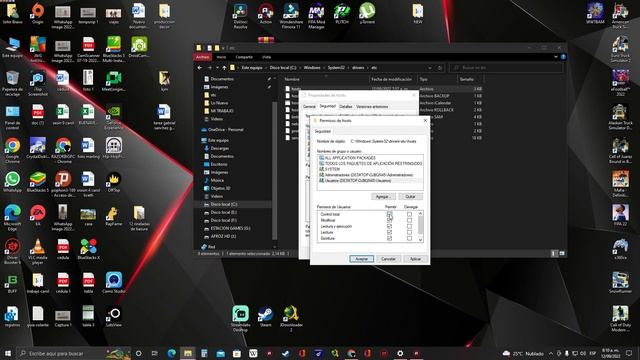The width and height of the screenshot is (640, 360).
Task: Open WhatsApp desktop icon
Action: click(x=12, y=182)
